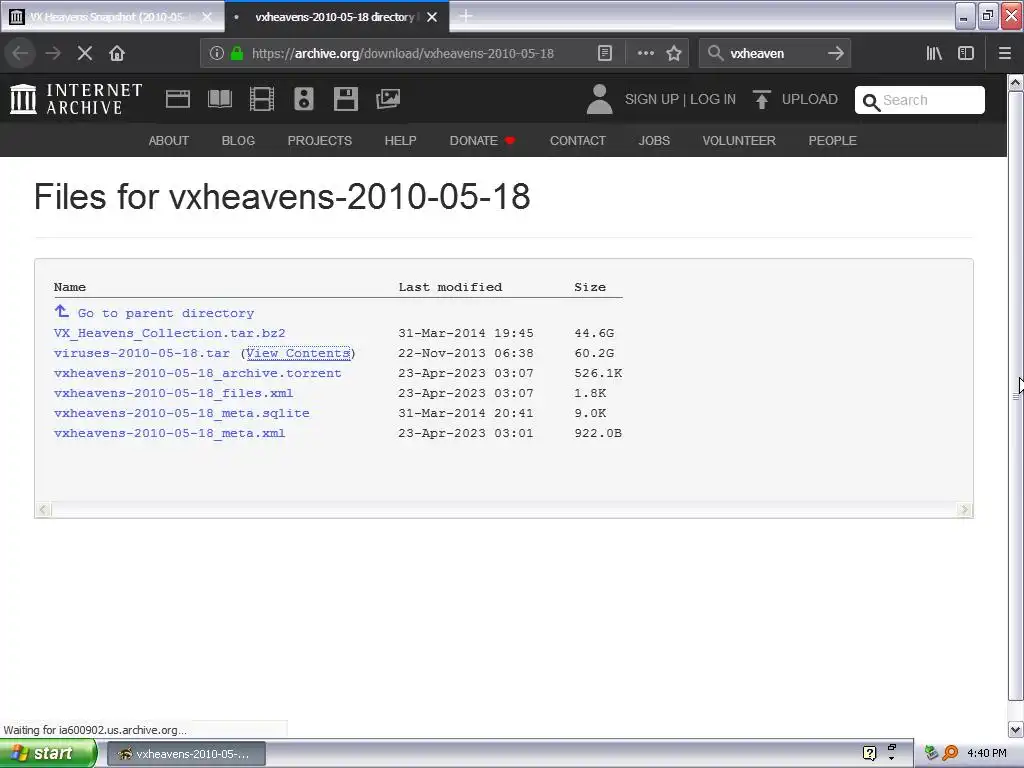Viewport: 1024px width, 768px height.
Task: Click the parent directory up-arrow icon
Action: coord(61,312)
